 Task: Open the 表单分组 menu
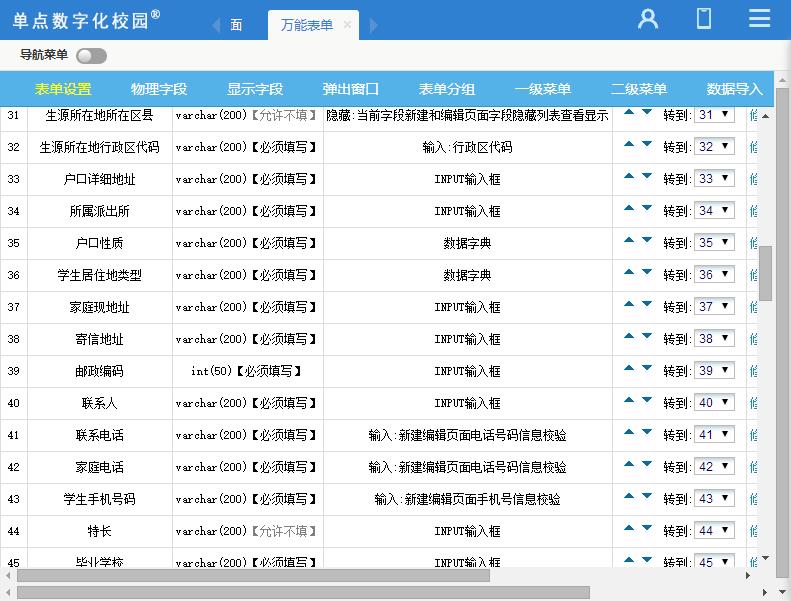(446, 89)
